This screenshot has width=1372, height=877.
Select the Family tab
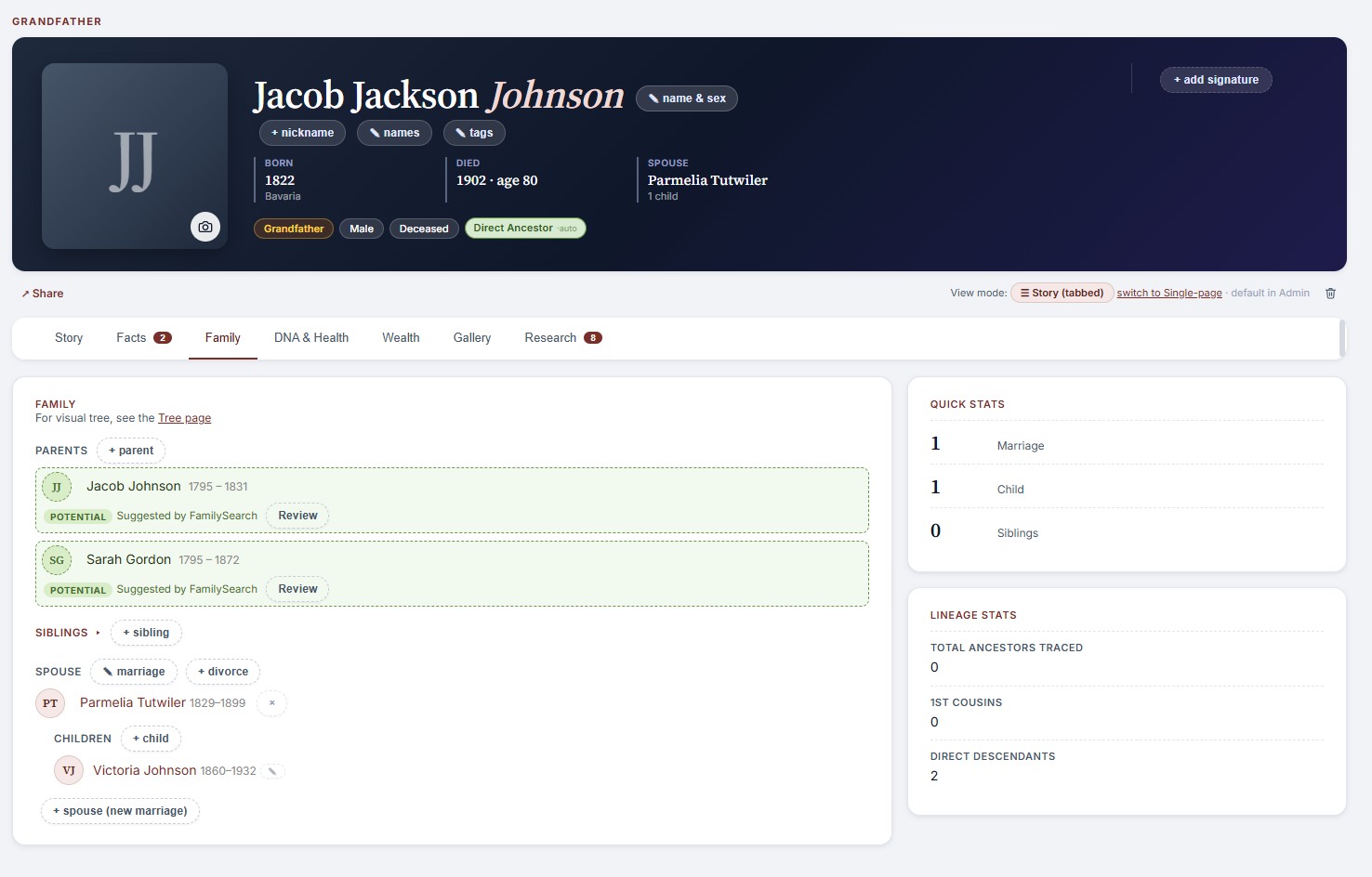click(x=223, y=338)
